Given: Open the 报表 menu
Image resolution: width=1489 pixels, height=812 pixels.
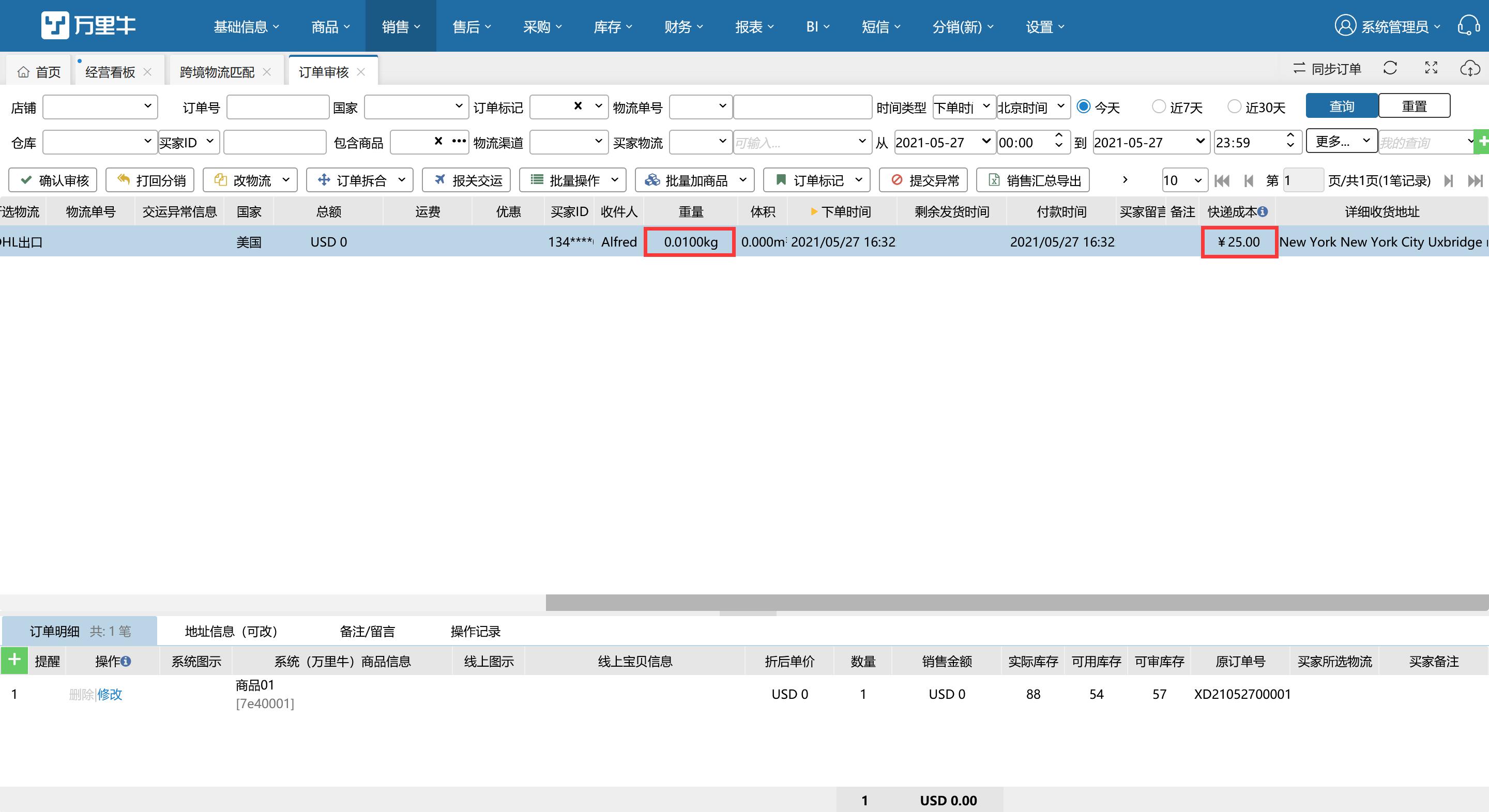Looking at the screenshot, I should [x=754, y=26].
